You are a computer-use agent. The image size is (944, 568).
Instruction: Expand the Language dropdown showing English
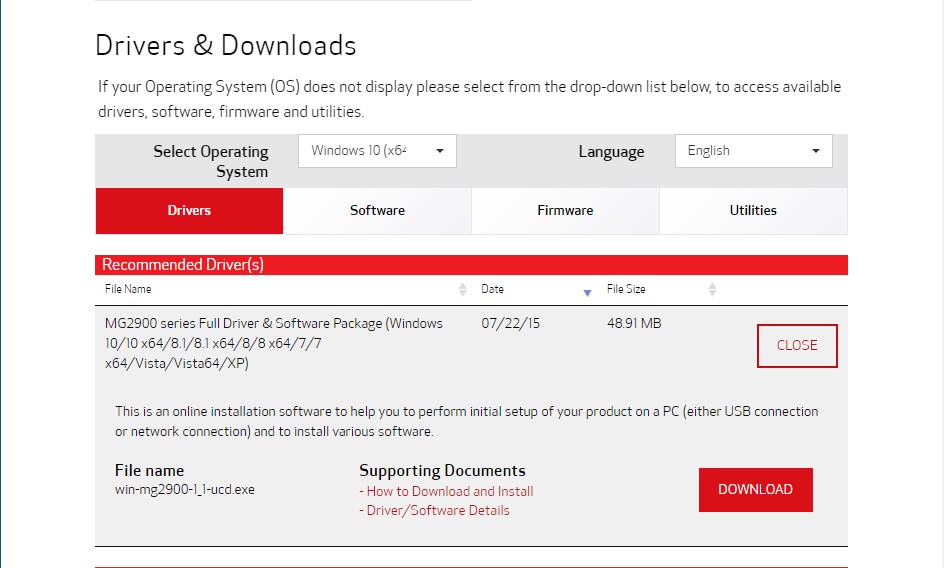[x=753, y=151]
